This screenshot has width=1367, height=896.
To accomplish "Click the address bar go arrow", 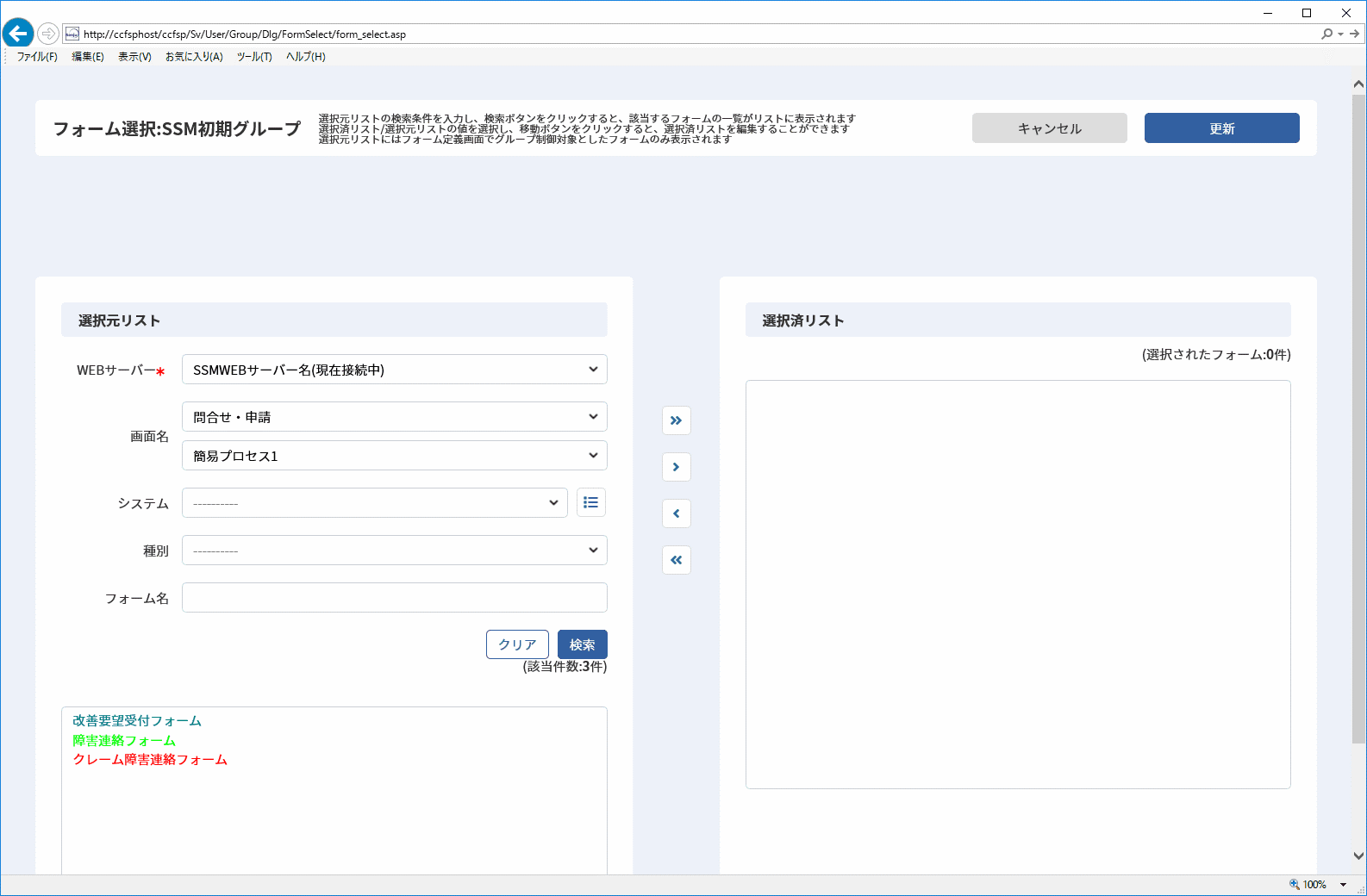I will (1355, 34).
